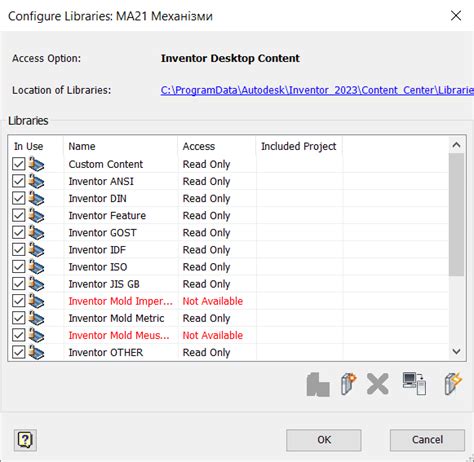Toggle the Inventor ISO In Use checkbox
The width and height of the screenshot is (474, 462).
coord(19,267)
